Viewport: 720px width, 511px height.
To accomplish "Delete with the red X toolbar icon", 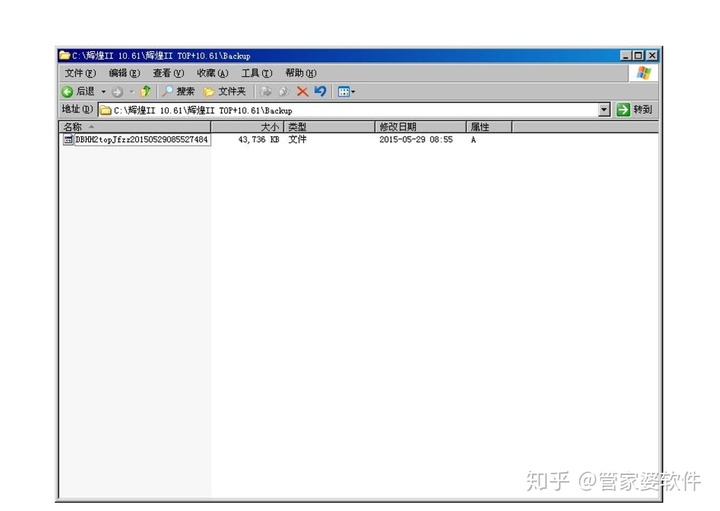I will point(302,91).
